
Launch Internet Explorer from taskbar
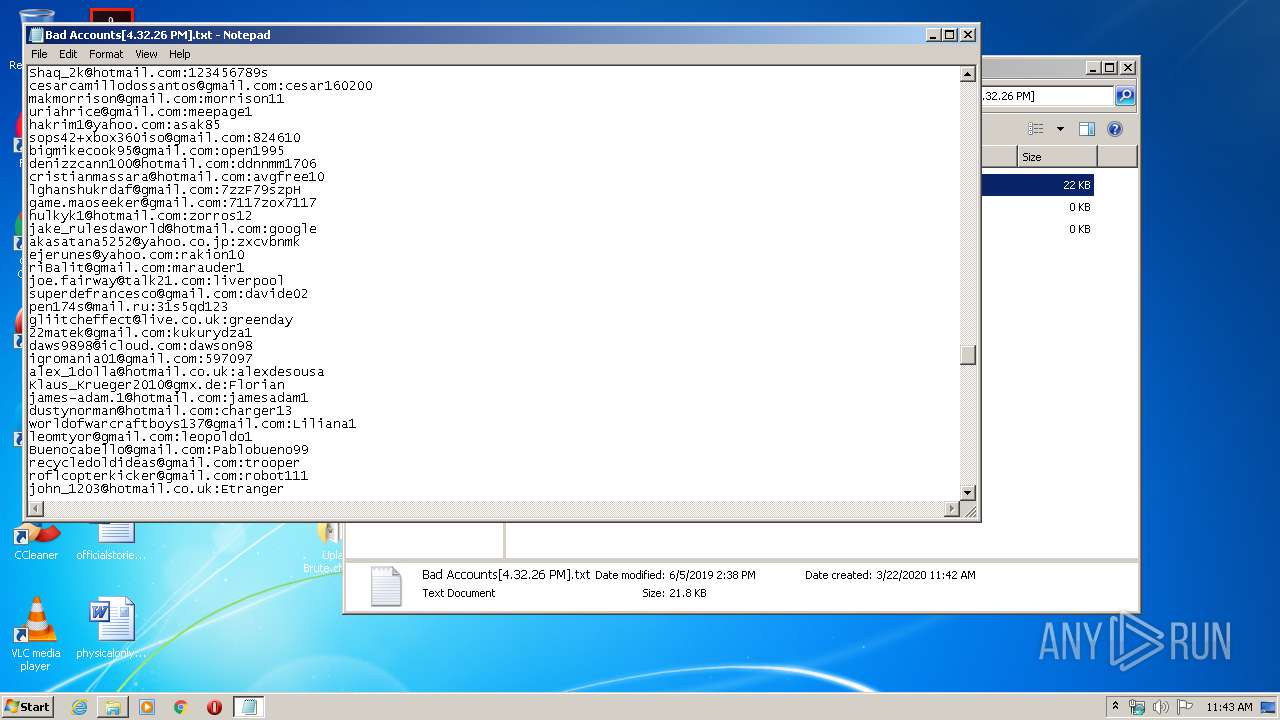pos(79,707)
